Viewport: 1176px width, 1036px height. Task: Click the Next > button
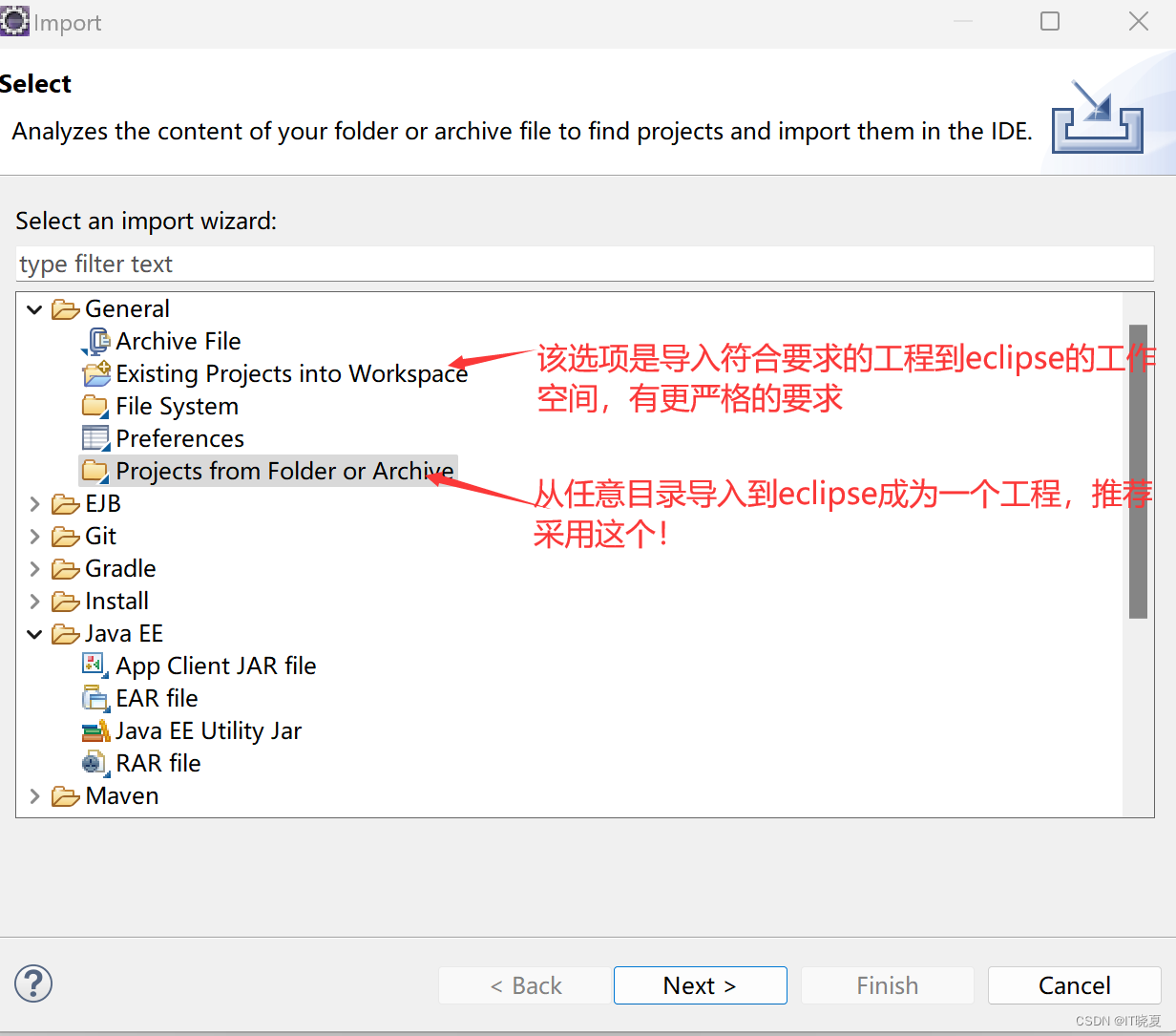pos(700,985)
